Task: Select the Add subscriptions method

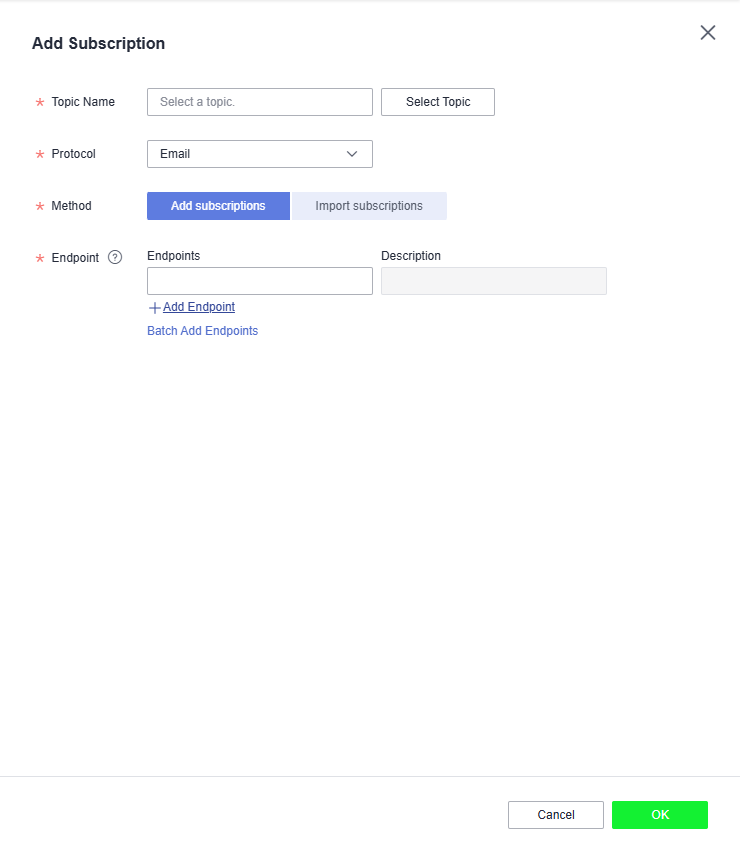Action: [x=218, y=206]
